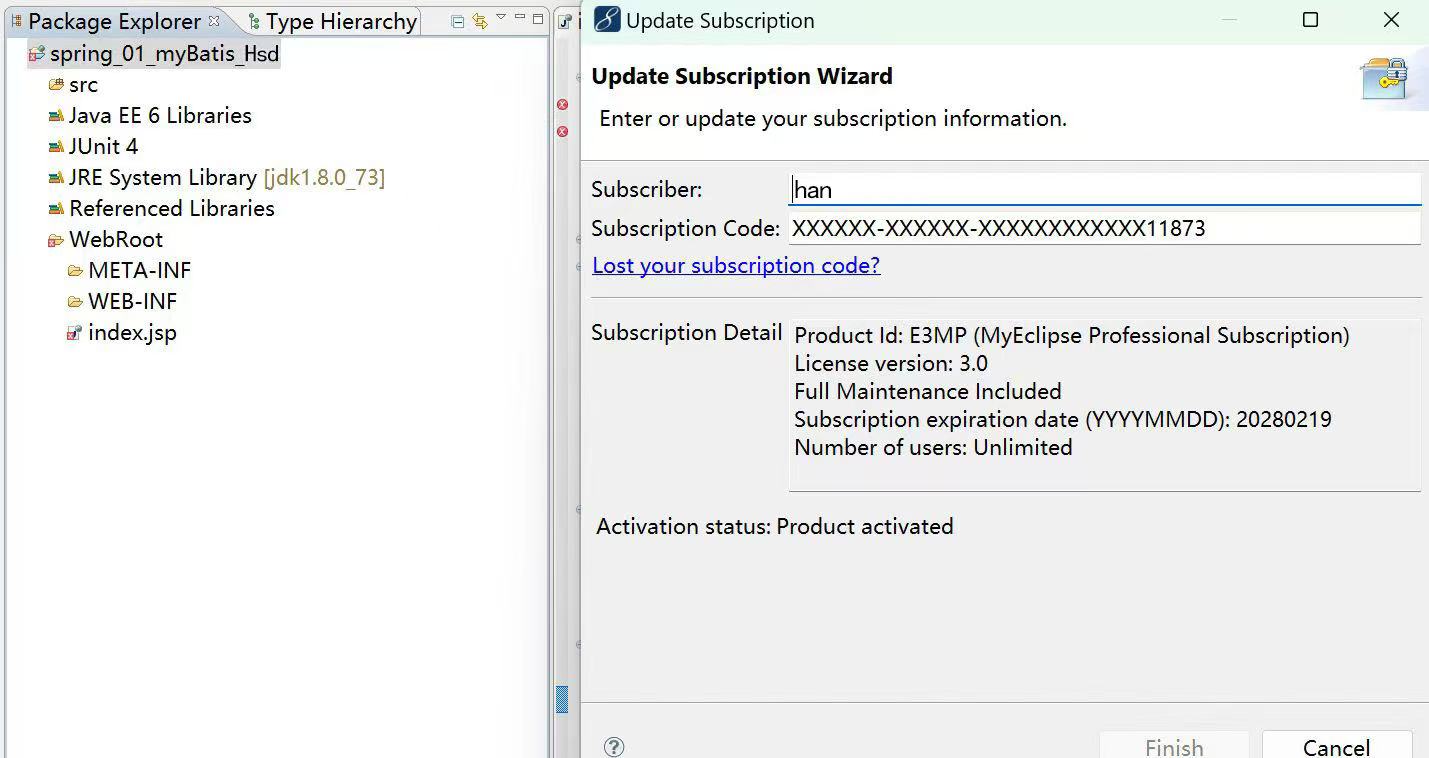Collapse All in Package Explorer toolbar
The width and height of the screenshot is (1429, 758).
click(458, 21)
